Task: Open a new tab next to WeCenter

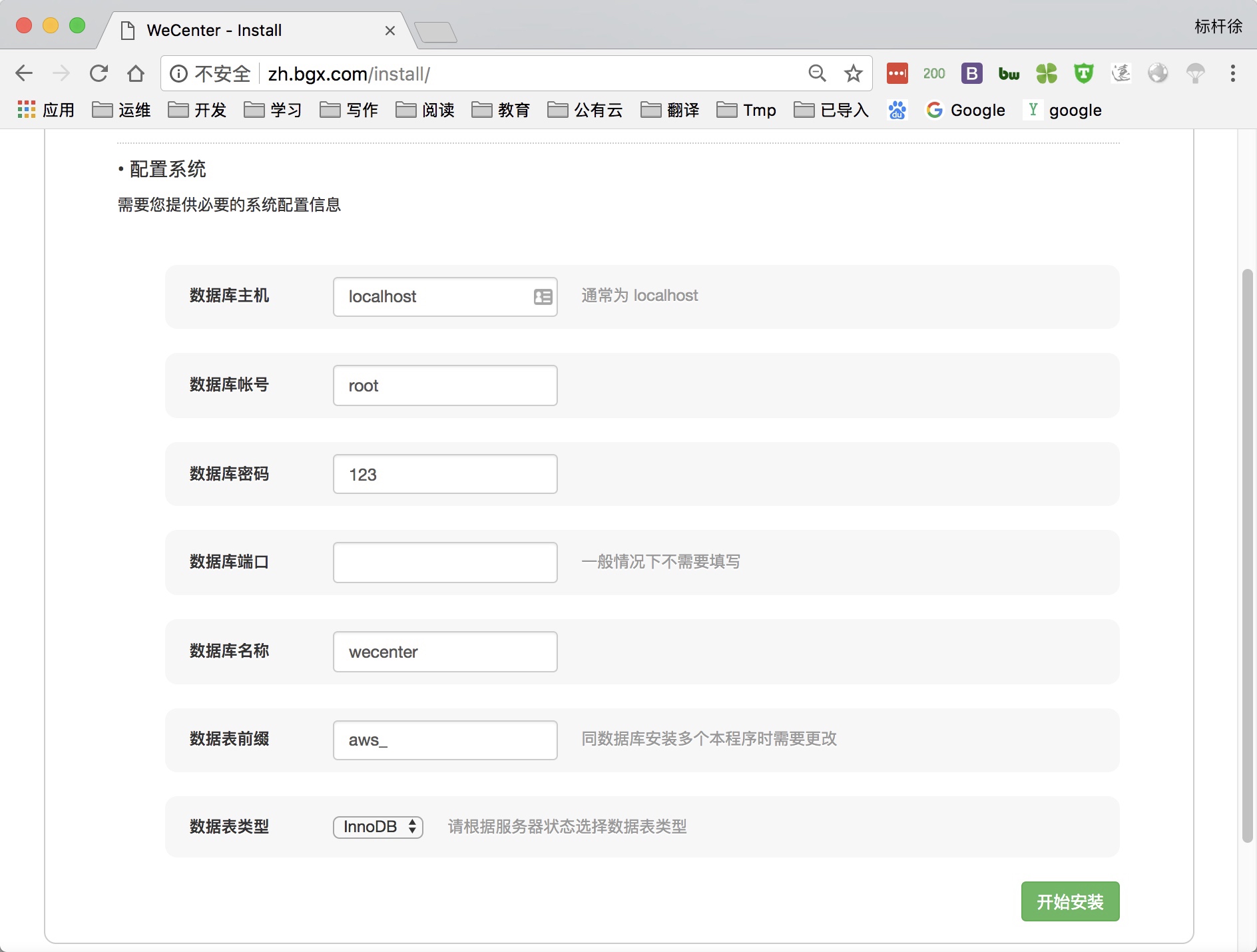Action: coord(435,31)
